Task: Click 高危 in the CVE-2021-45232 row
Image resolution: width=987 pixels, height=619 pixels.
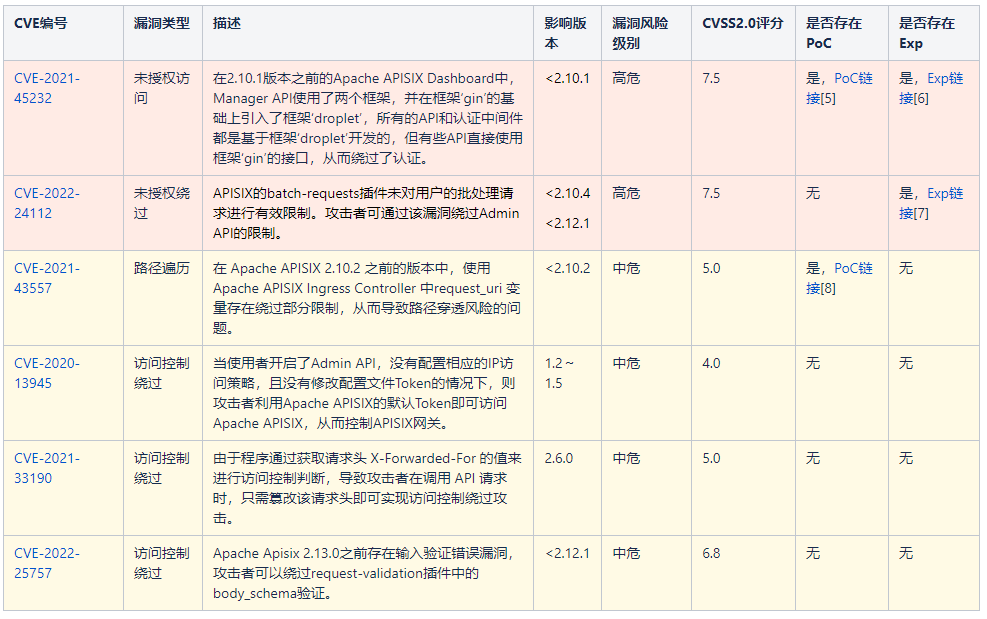Action: pos(626,79)
